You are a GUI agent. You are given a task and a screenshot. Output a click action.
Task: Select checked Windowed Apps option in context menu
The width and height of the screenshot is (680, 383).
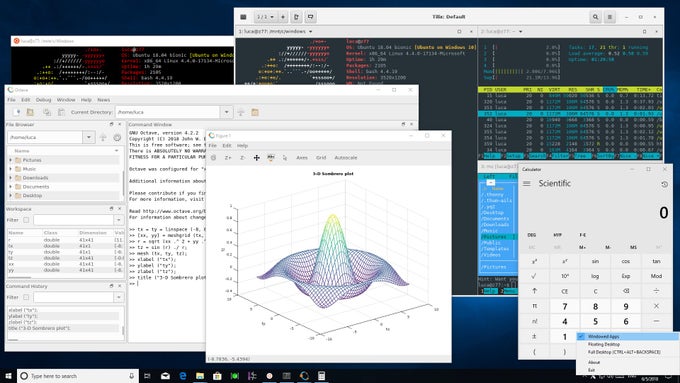click(x=627, y=337)
